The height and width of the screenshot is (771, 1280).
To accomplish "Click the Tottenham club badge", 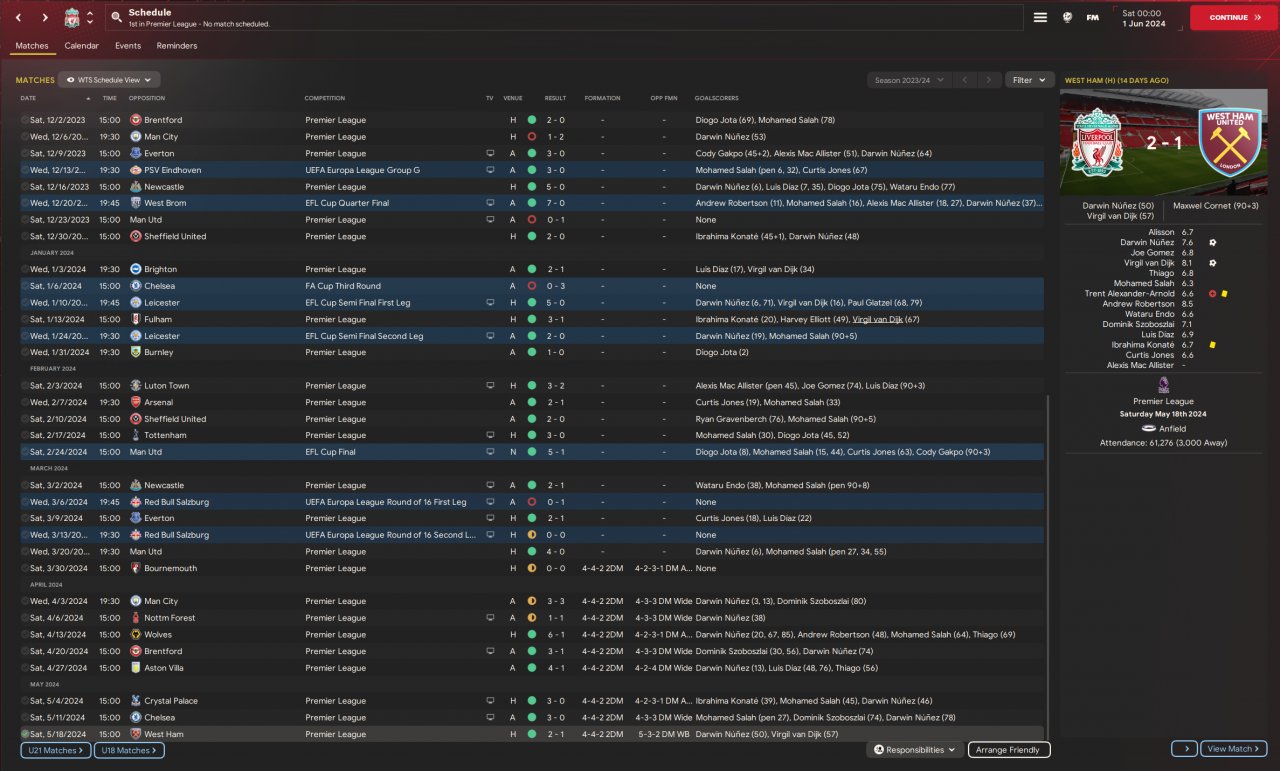I will 135,435.
